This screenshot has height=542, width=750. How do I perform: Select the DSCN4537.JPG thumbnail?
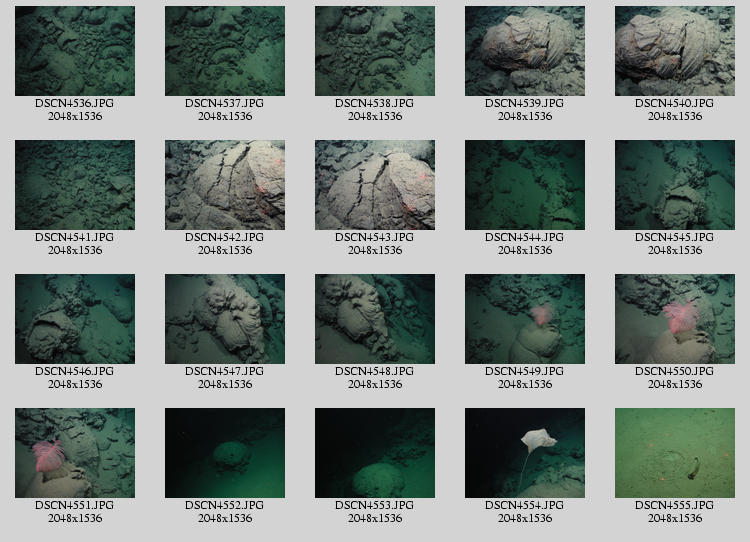[225, 51]
